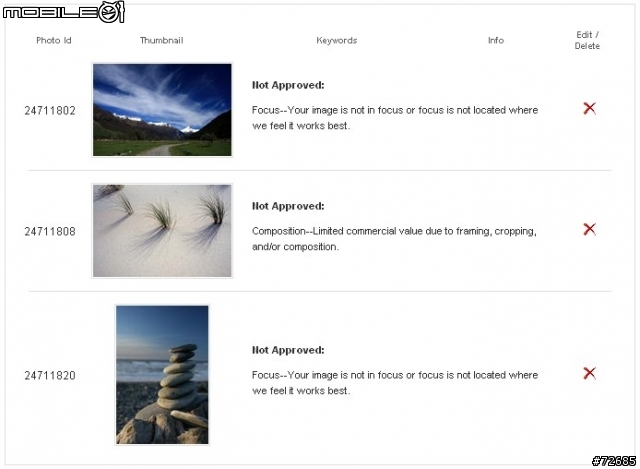Click the Info column header
The image size is (640, 469).
pos(496,40)
